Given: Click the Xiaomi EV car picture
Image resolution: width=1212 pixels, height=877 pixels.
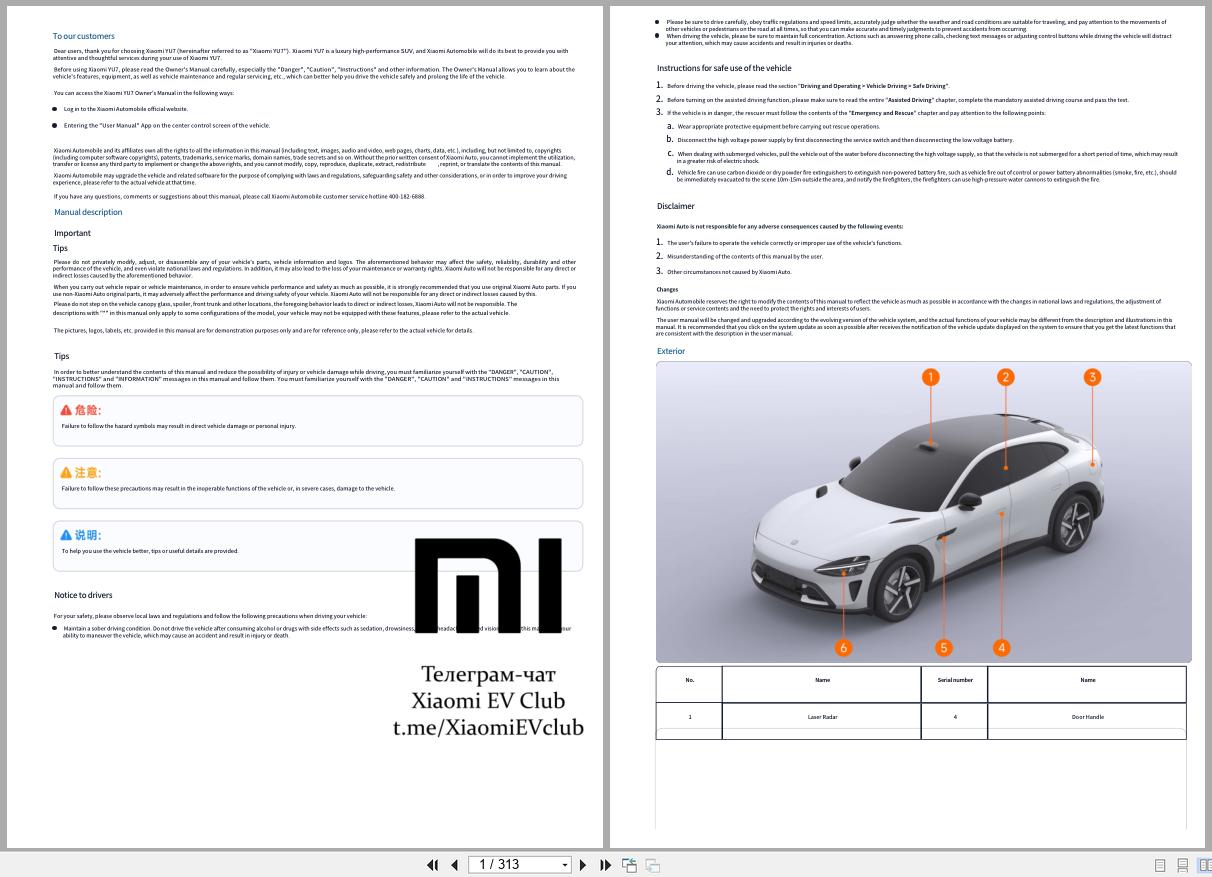Looking at the screenshot, I should point(924,511).
